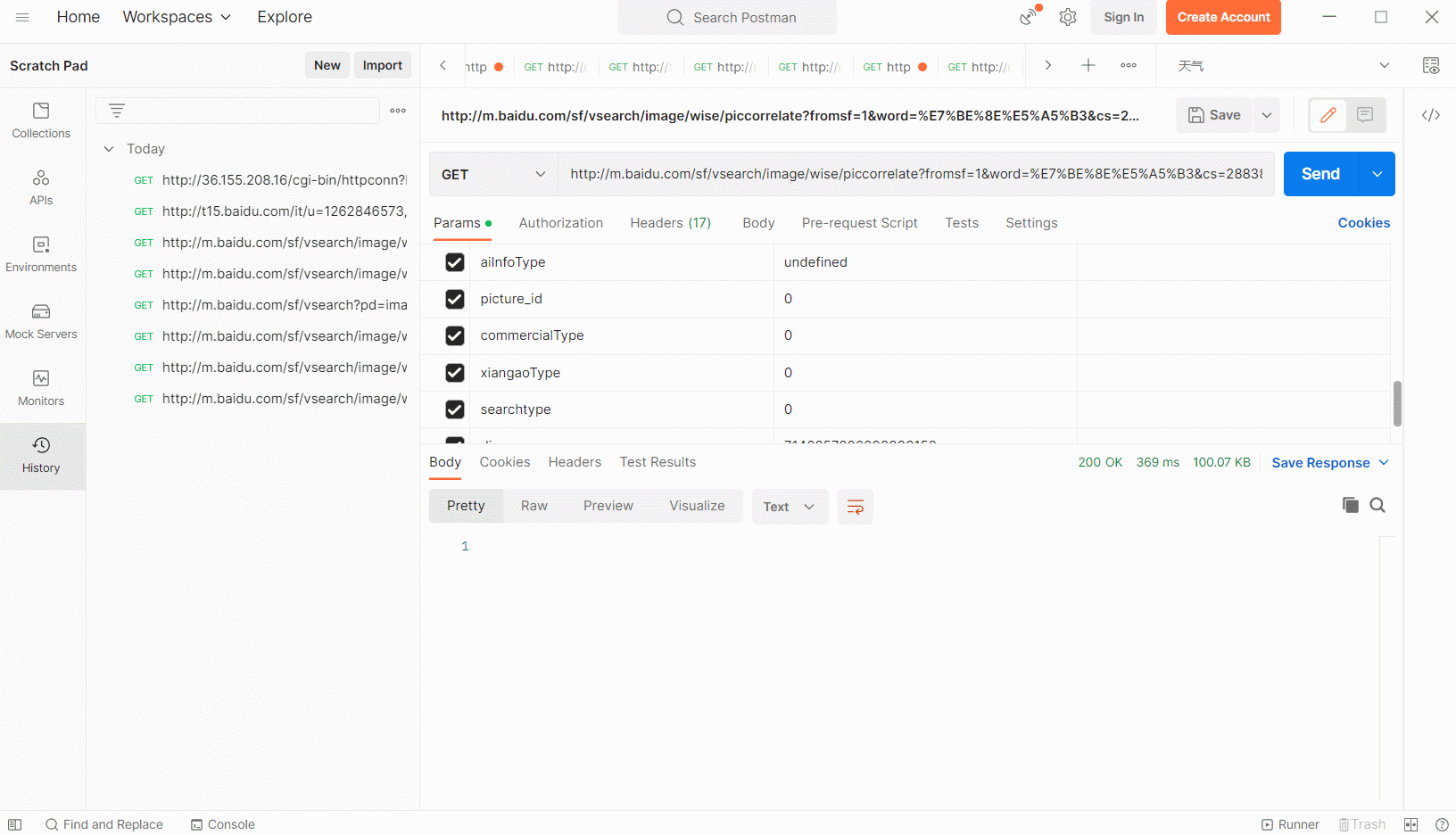Click the pencil edit icon
The image size is (1456, 835).
coord(1328,115)
